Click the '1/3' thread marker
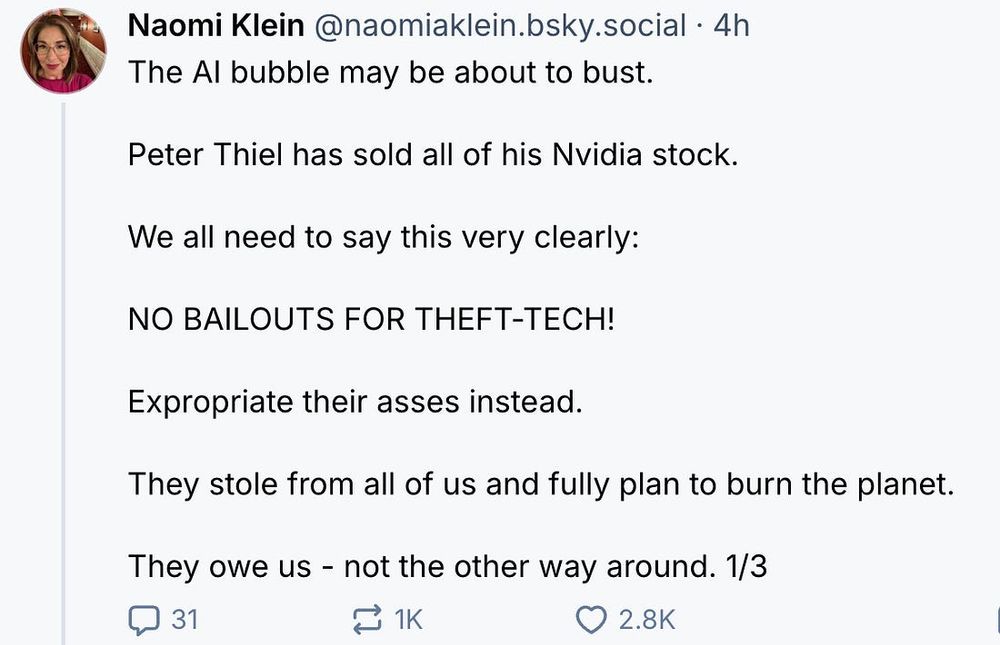The width and height of the screenshot is (1000, 645). pyautogui.click(x=743, y=566)
